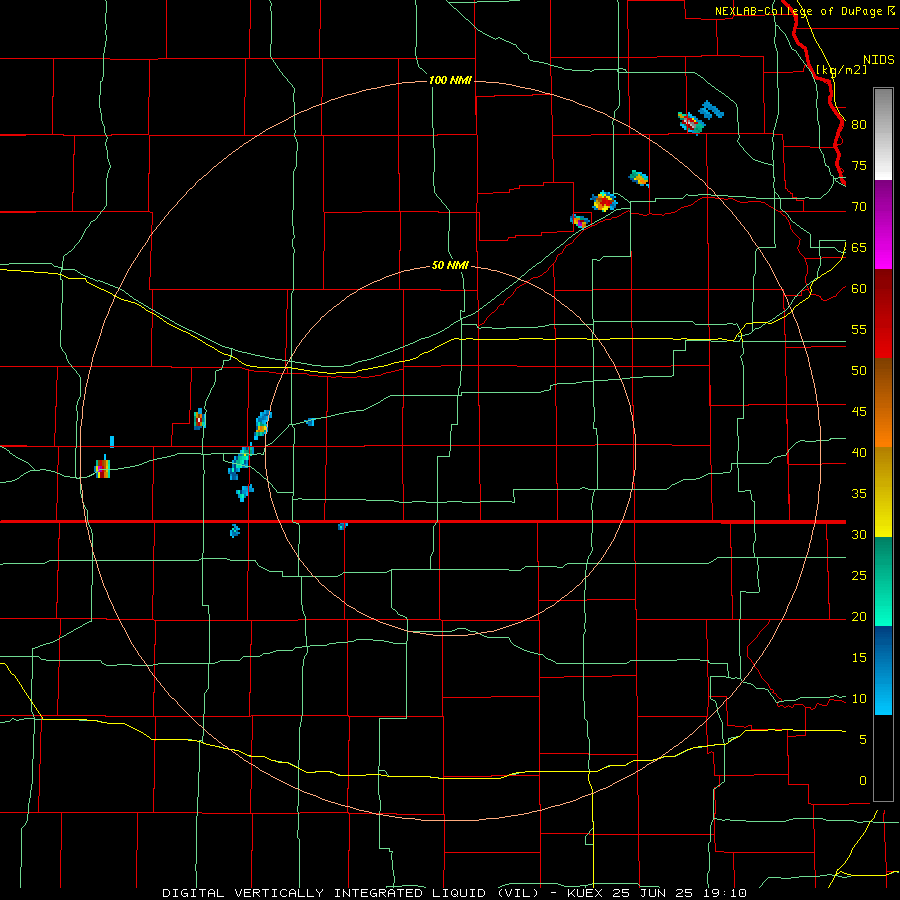Screen dimensions: 900x900
Task: Click the 60 value on the color scale
Action: (x=859, y=289)
